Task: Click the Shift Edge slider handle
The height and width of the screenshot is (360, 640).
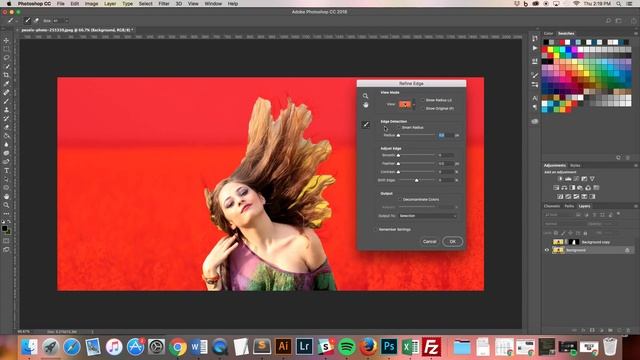Action: 416,180
